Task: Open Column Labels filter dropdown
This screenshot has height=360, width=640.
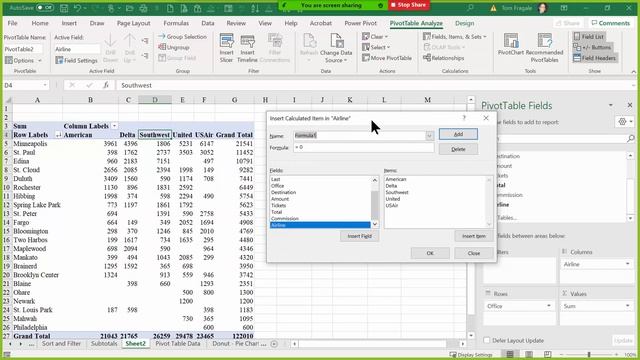Action: tap(115, 126)
